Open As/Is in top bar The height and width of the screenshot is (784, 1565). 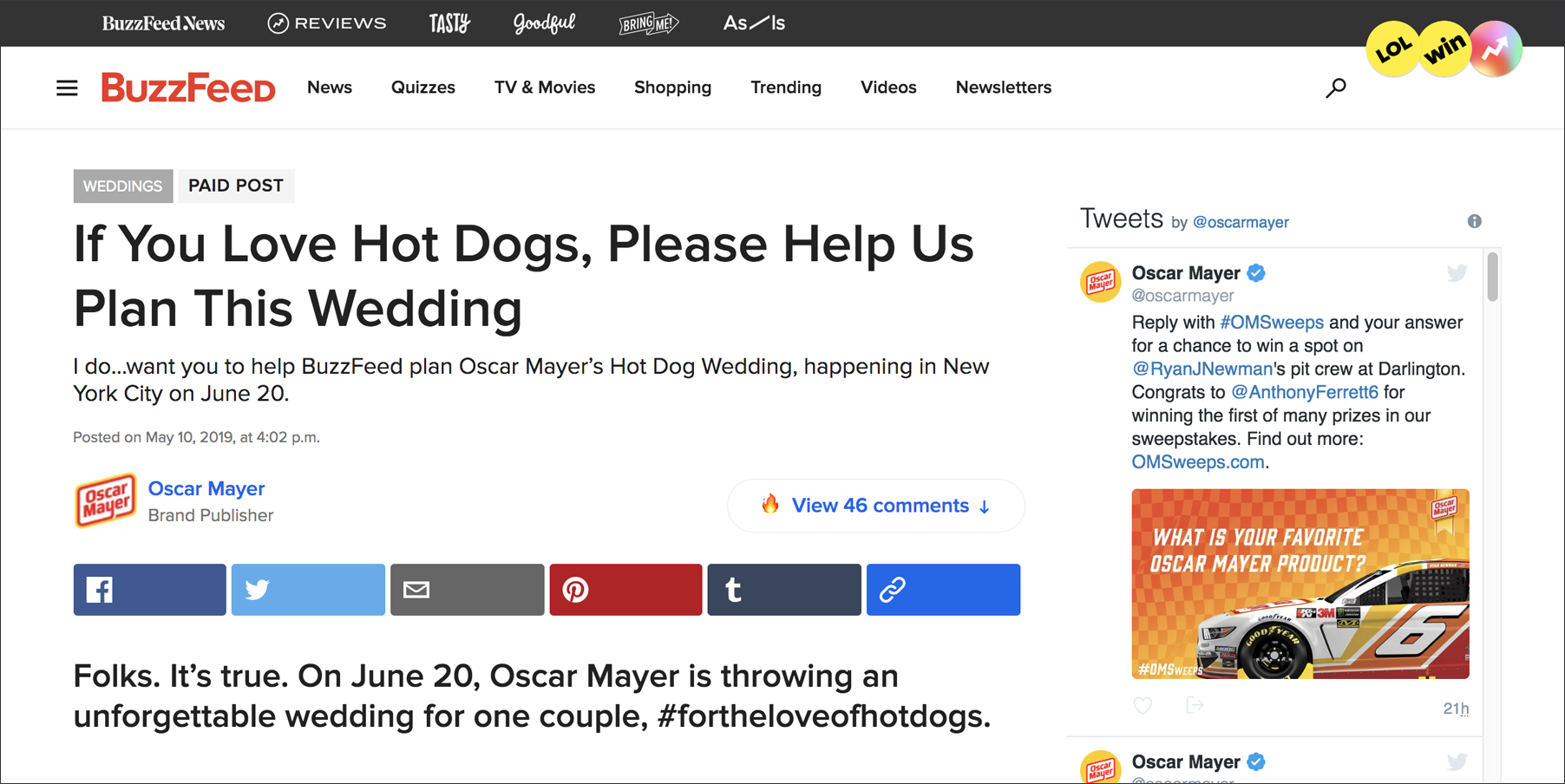[754, 23]
